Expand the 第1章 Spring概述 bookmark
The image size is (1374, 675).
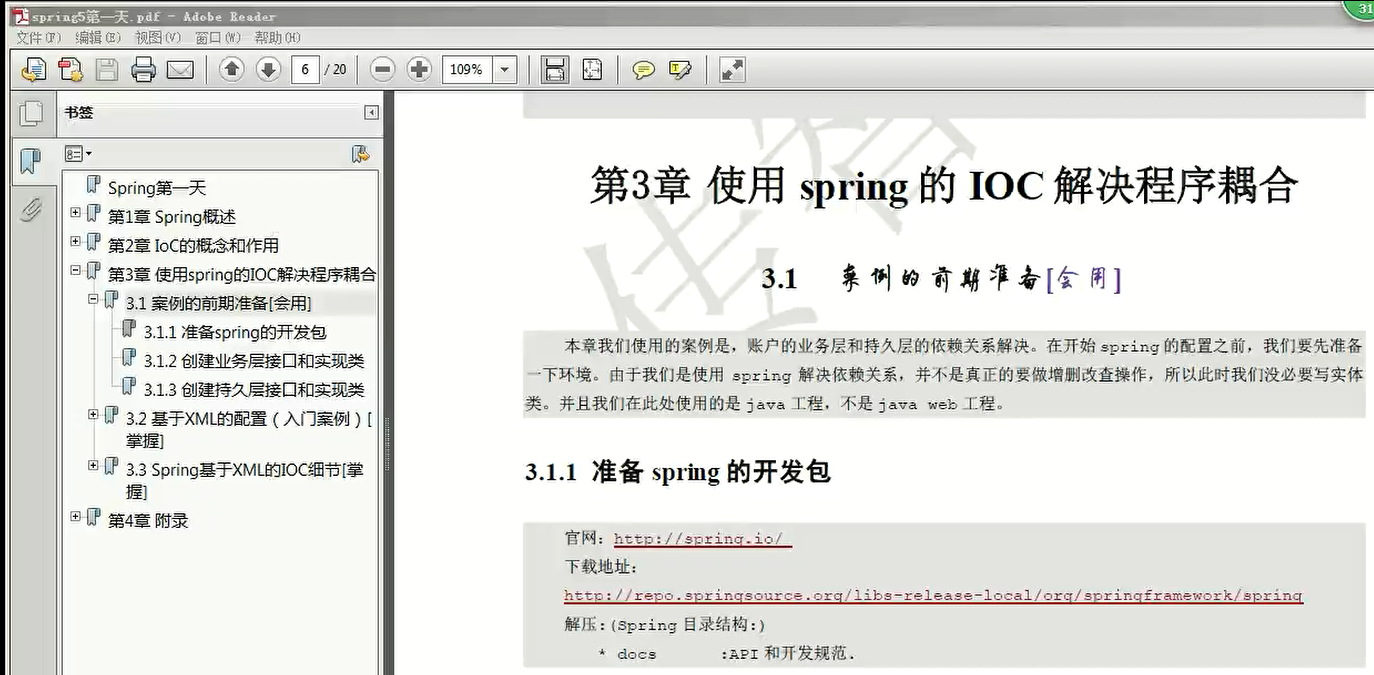tap(76, 212)
